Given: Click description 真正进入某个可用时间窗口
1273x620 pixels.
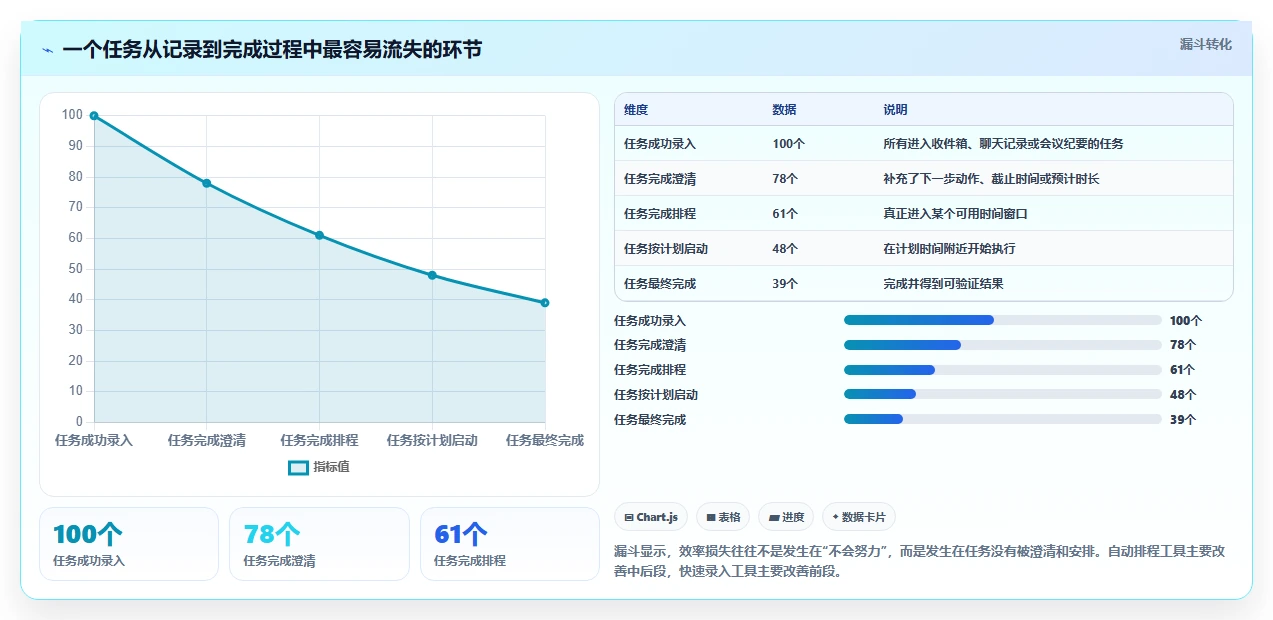Looking at the screenshot, I should point(956,214).
